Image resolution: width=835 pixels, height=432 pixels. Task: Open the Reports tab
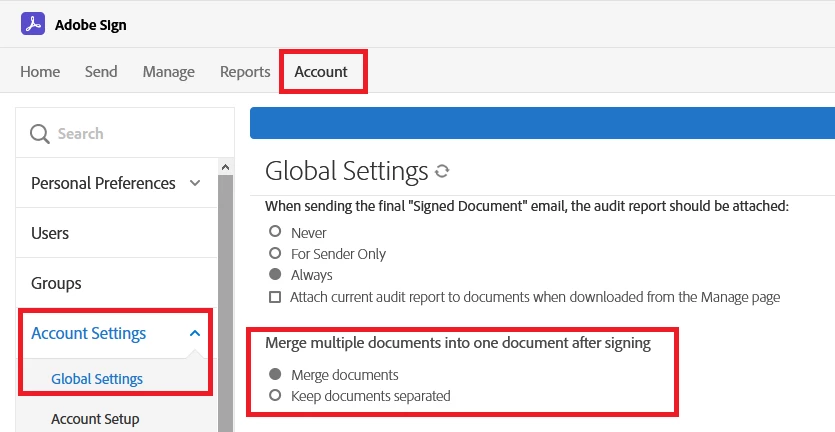tap(245, 71)
